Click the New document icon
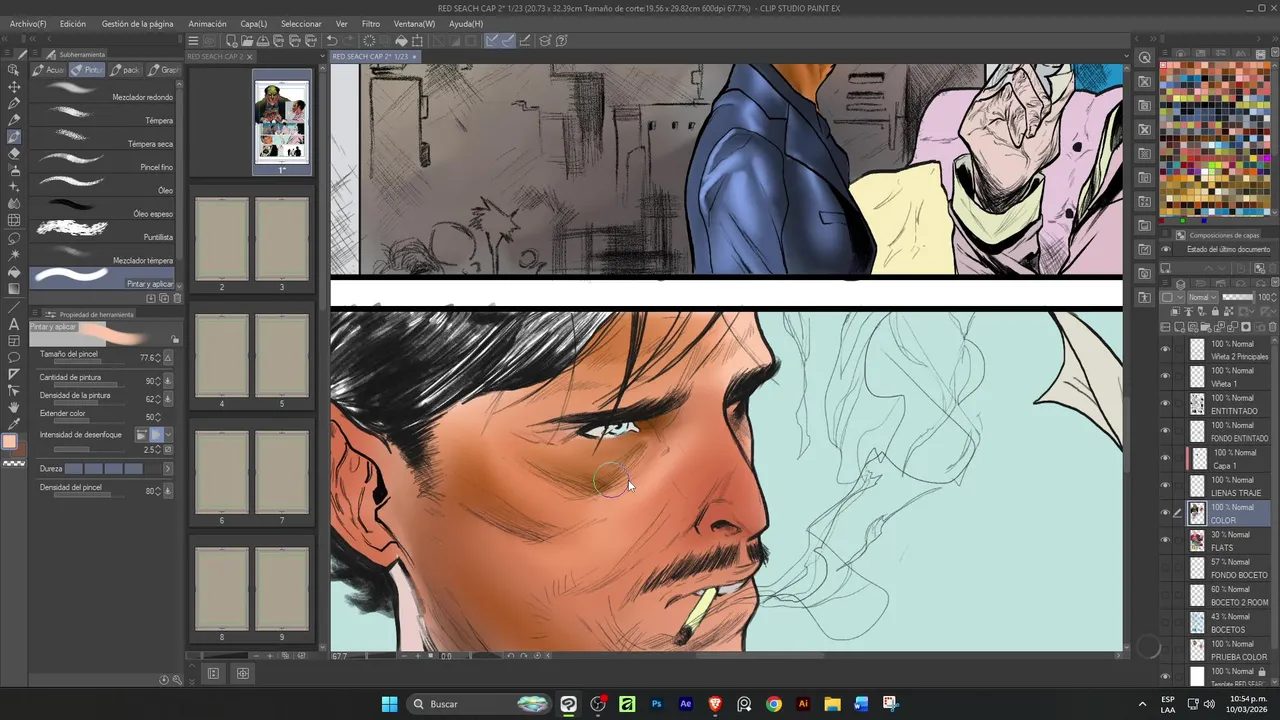 pyautogui.click(x=231, y=41)
